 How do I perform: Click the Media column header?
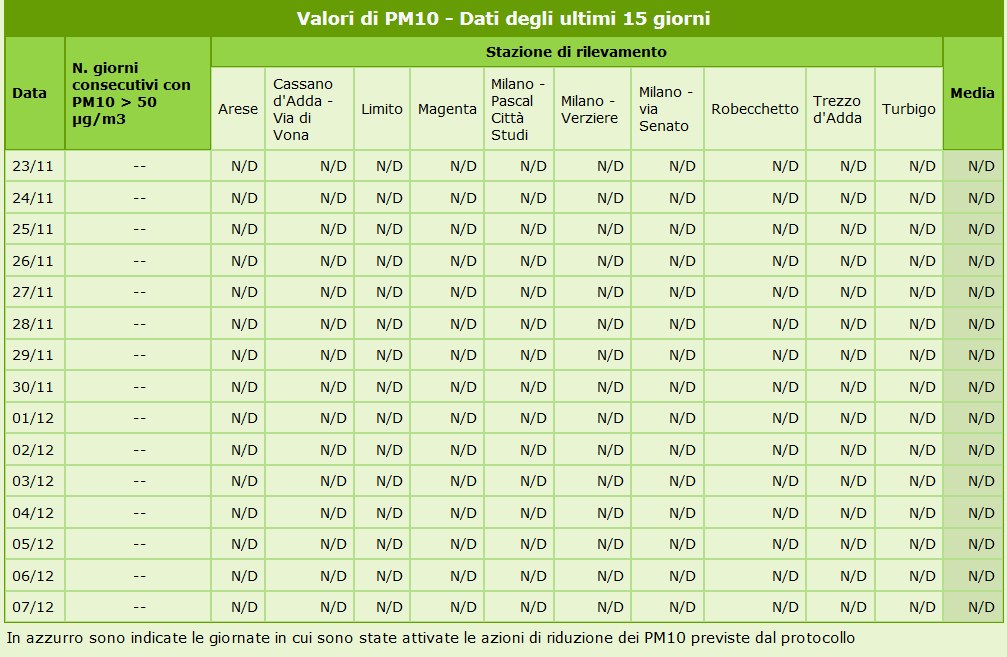pyautogui.click(x=972, y=93)
